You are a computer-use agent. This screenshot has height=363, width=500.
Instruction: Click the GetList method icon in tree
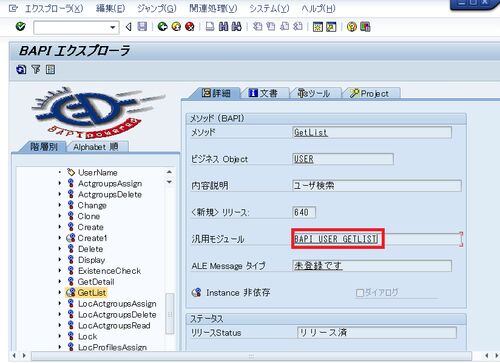click(71, 292)
